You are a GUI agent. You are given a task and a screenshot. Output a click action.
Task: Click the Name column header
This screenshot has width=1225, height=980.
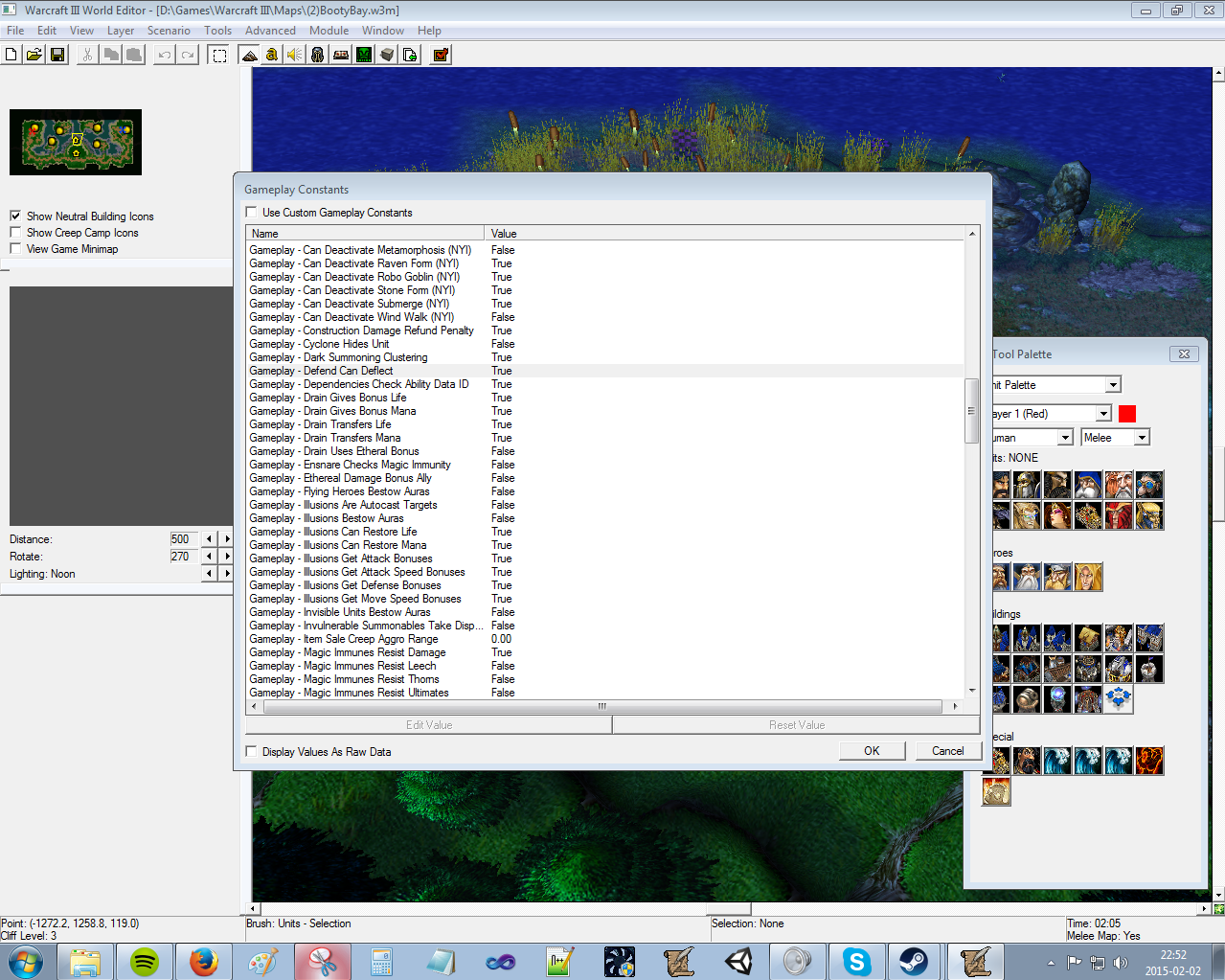coord(365,233)
